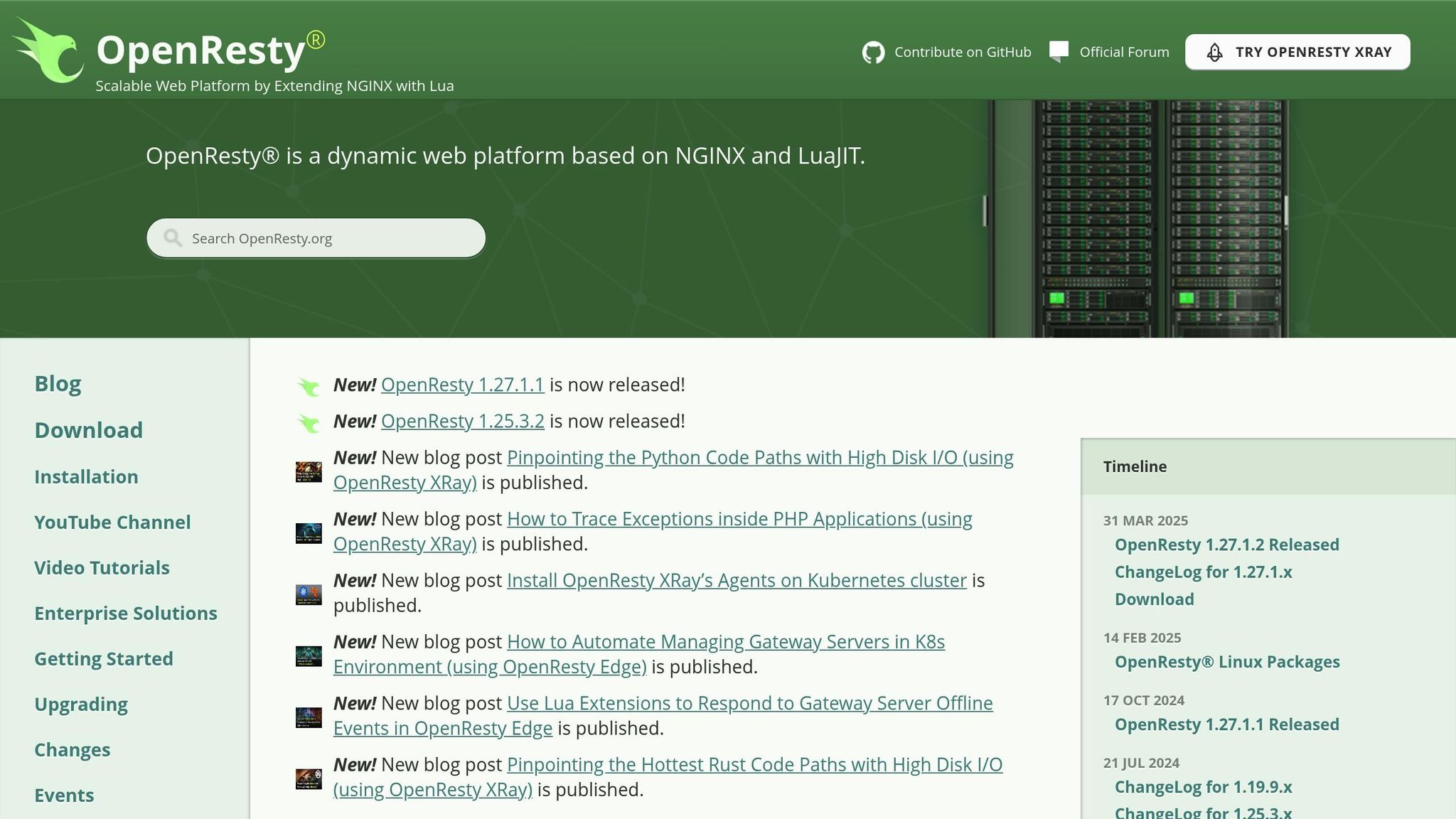Click the magnifier icon in search box
Image resolution: width=1456 pixels, height=819 pixels.
173,238
